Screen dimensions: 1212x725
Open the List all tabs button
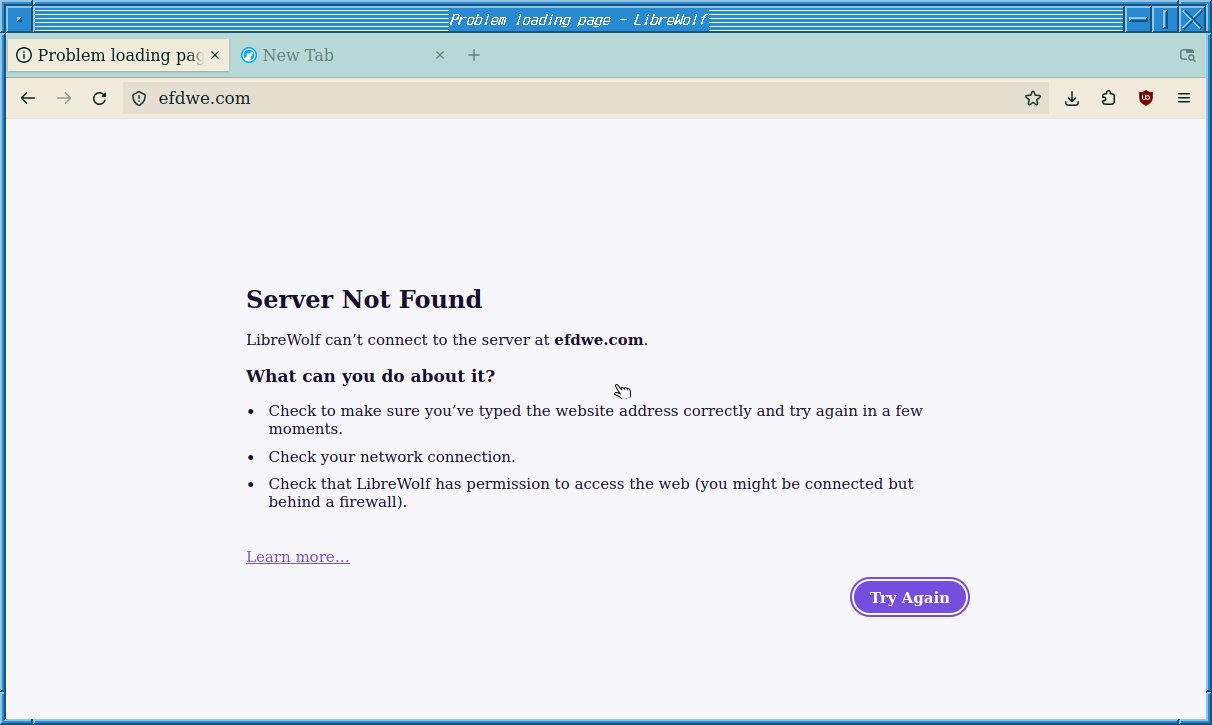1188,55
